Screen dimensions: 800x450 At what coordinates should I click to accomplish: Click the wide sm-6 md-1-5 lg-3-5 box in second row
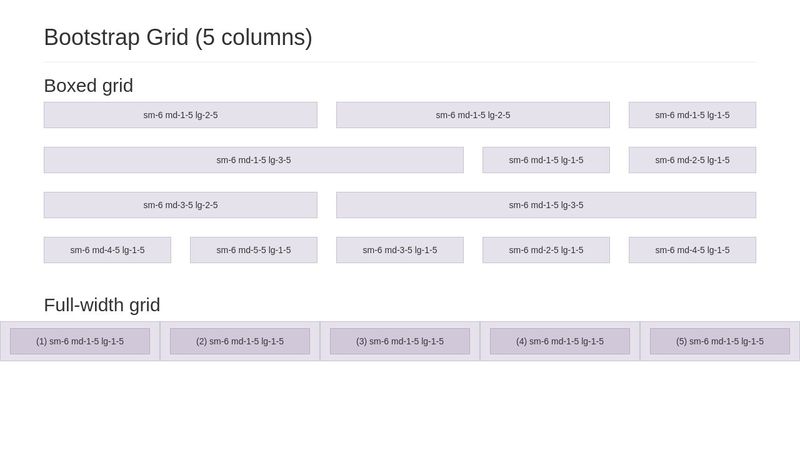[254, 160]
